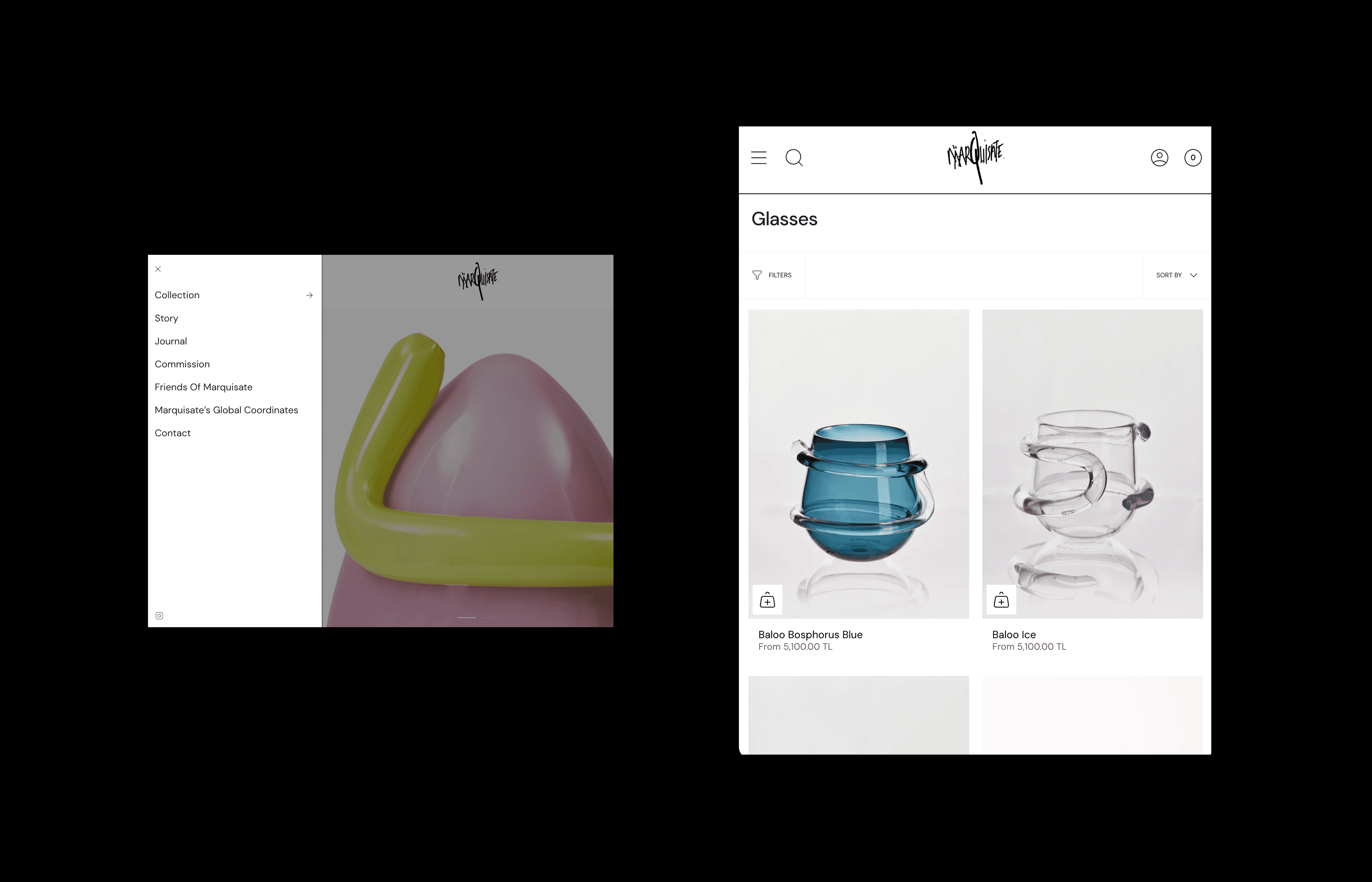The image size is (1372, 882).
Task: Go to Friends Of Marquisate
Action: click(203, 387)
